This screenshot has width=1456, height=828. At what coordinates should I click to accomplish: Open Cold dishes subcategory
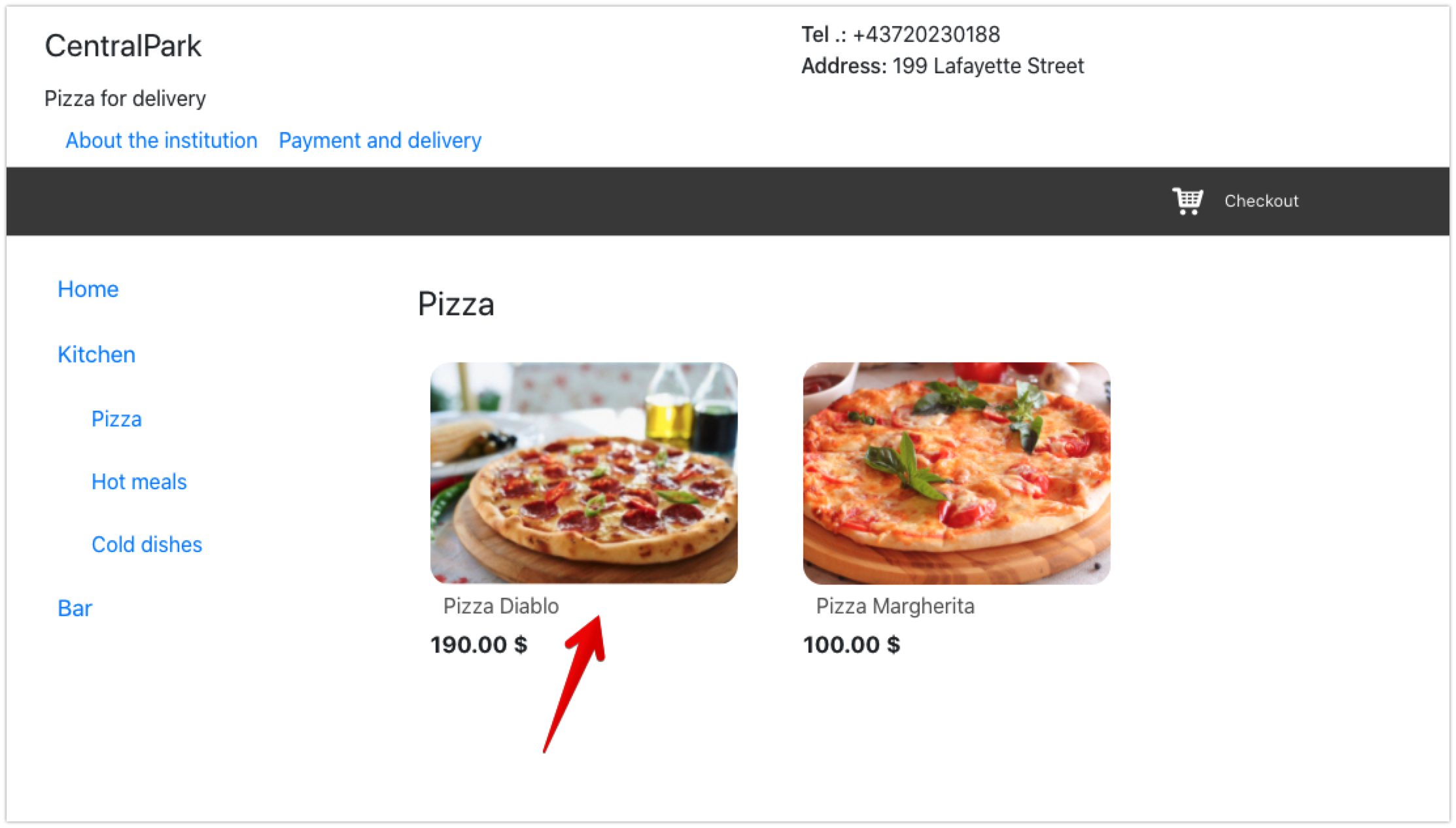coord(147,544)
